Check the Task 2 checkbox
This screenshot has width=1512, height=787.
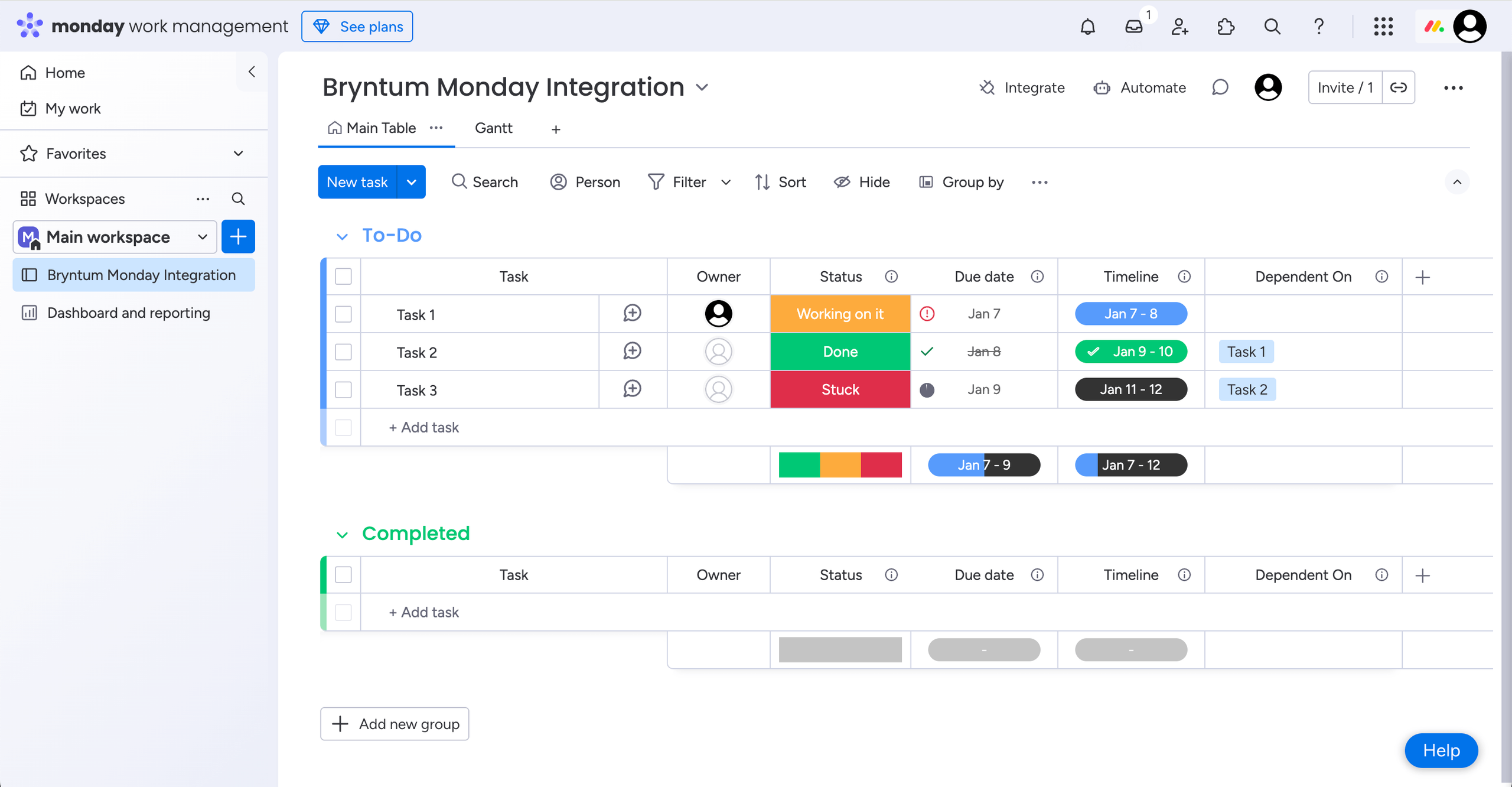(x=343, y=352)
